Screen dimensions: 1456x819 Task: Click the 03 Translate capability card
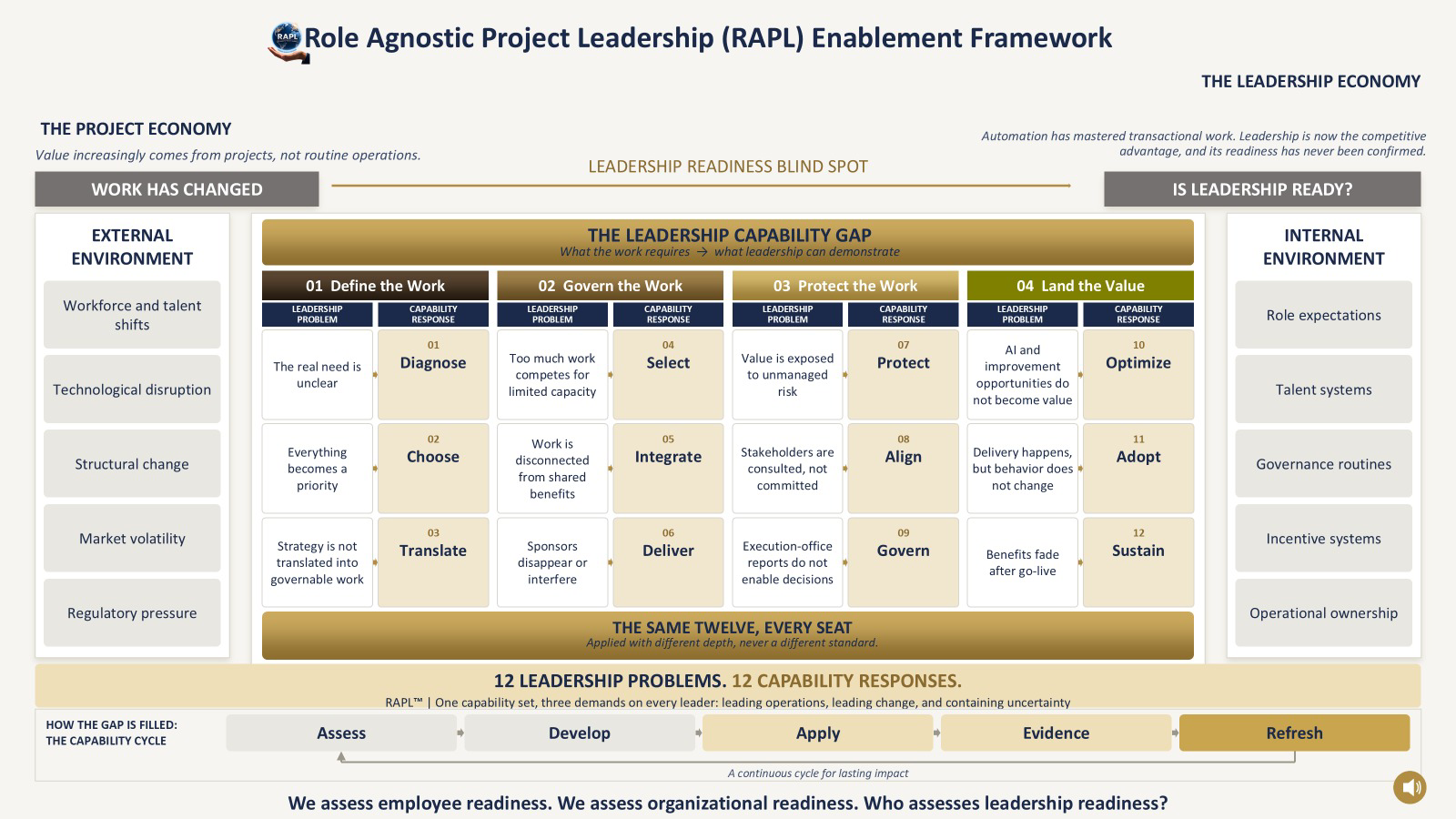click(433, 562)
